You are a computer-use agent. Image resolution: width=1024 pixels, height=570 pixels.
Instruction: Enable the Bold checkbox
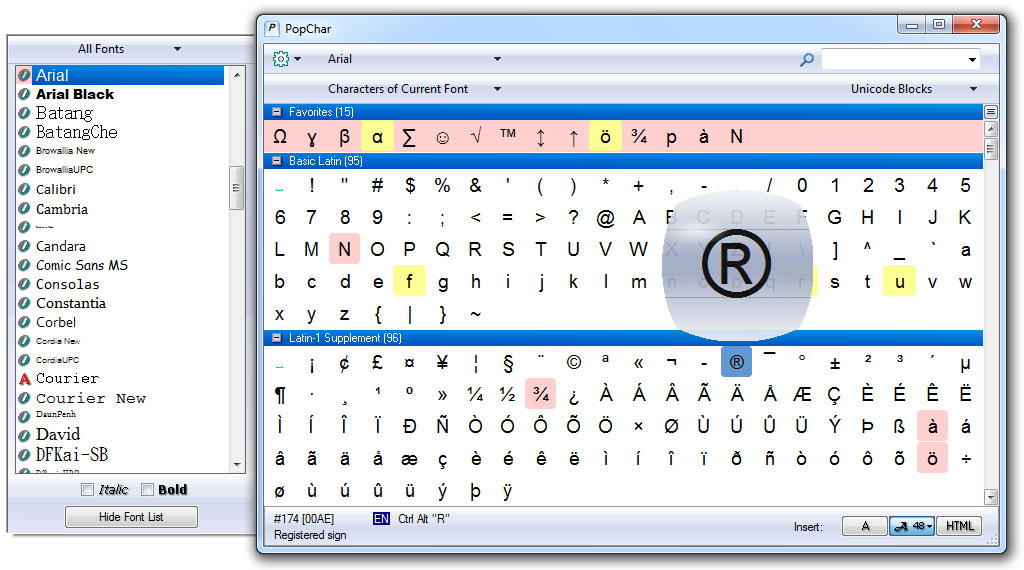[148, 490]
